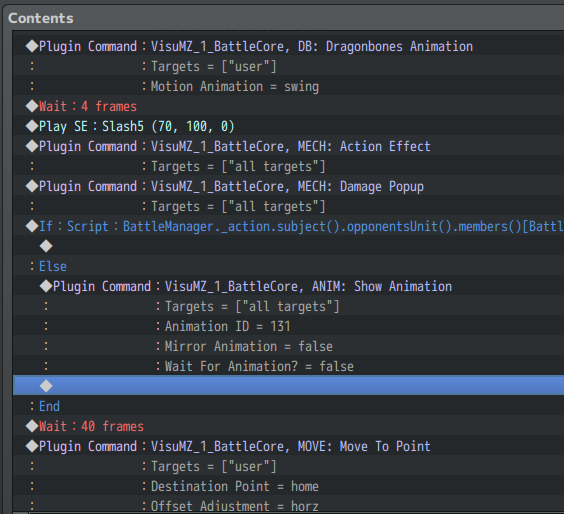Select the Else branch line
Image resolution: width=564 pixels, height=514 pixels.
(x=288, y=266)
